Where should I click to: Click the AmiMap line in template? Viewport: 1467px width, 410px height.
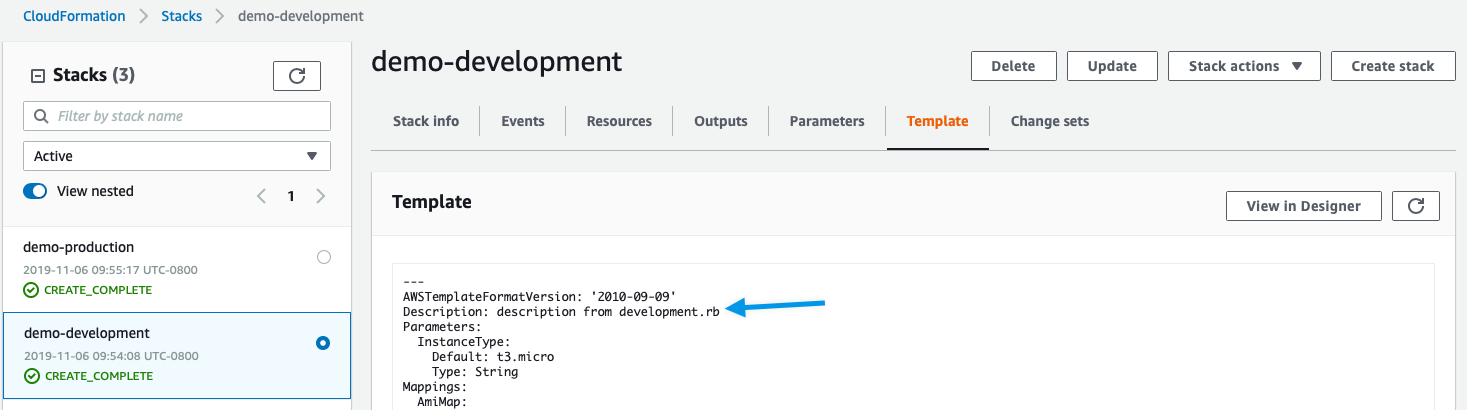[443, 401]
